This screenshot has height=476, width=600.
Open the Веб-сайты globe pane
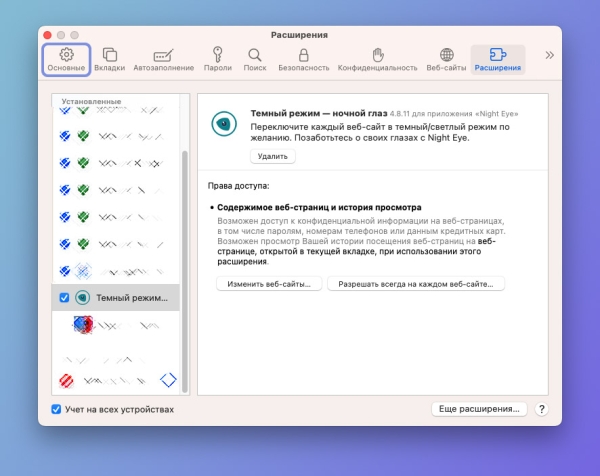[x=446, y=59]
